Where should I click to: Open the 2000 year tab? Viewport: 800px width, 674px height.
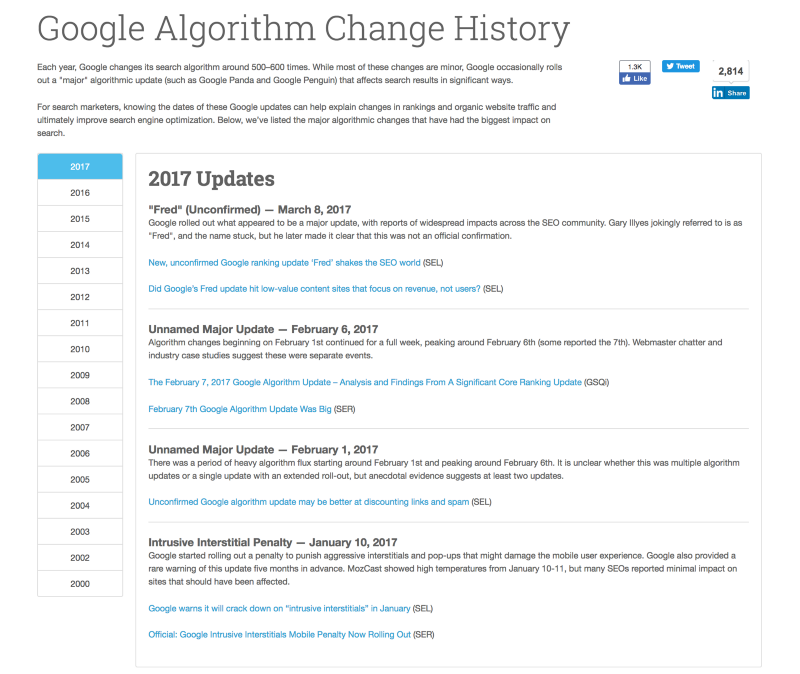click(80, 584)
